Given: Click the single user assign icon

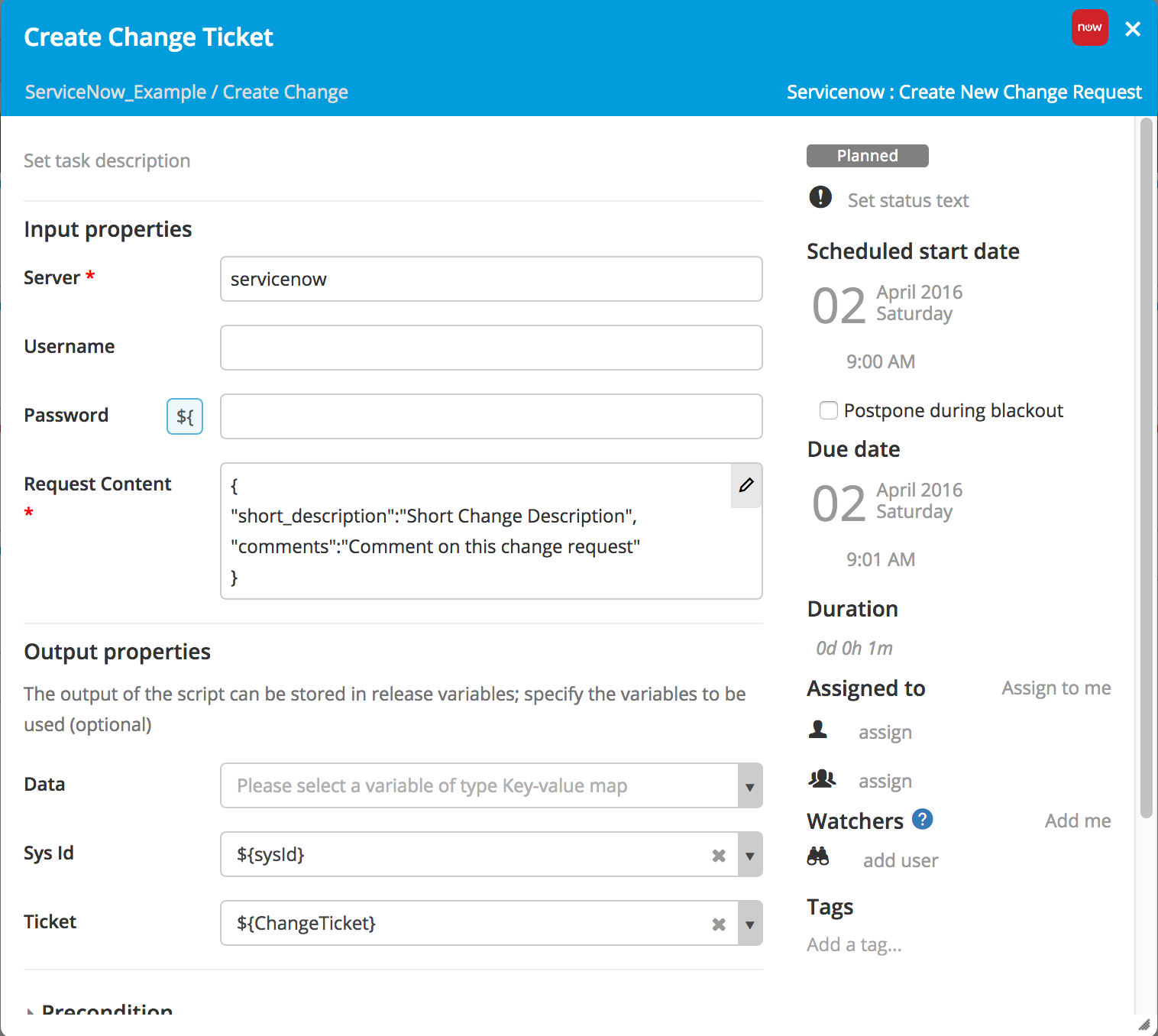Looking at the screenshot, I should (818, 730).
